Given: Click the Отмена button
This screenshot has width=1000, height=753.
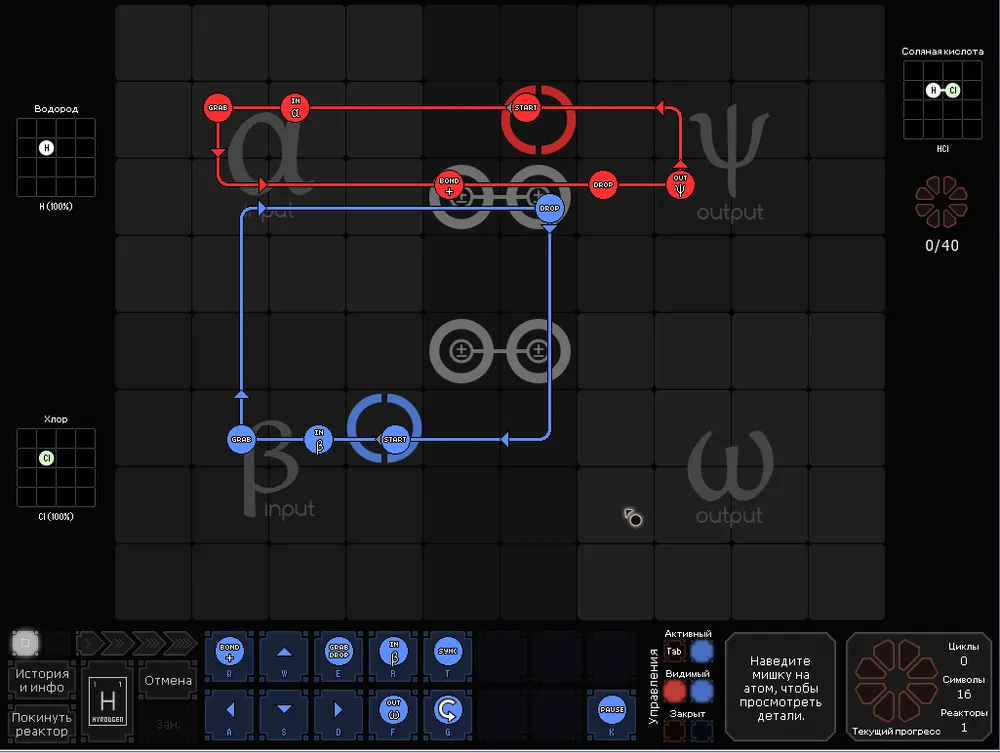Looking at the screenshot, I should tap(168, 680).
